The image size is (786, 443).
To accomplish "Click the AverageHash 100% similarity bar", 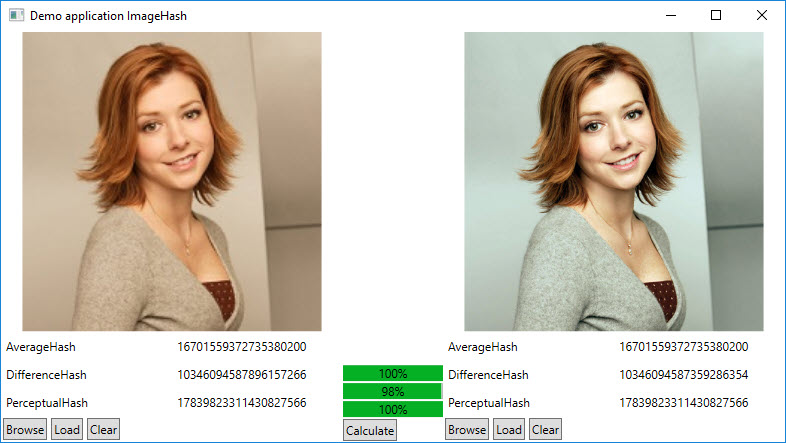I will pyautogui.click(x=392, y=373).
